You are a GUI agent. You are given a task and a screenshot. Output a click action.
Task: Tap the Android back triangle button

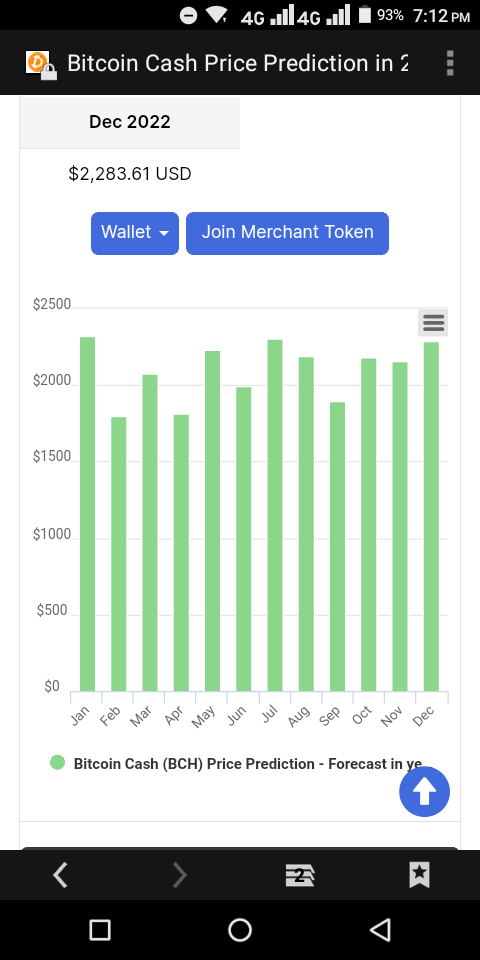[x=380, y=930]
